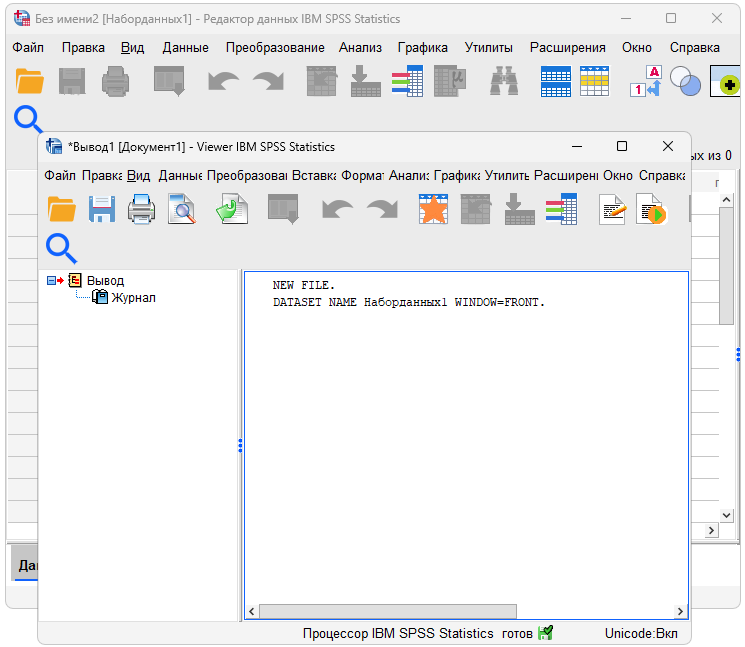Screen dimensions: 745x647
Task: Click left arrow of Viewer horizontal scrollbar
Action: [x=252, y=611]
